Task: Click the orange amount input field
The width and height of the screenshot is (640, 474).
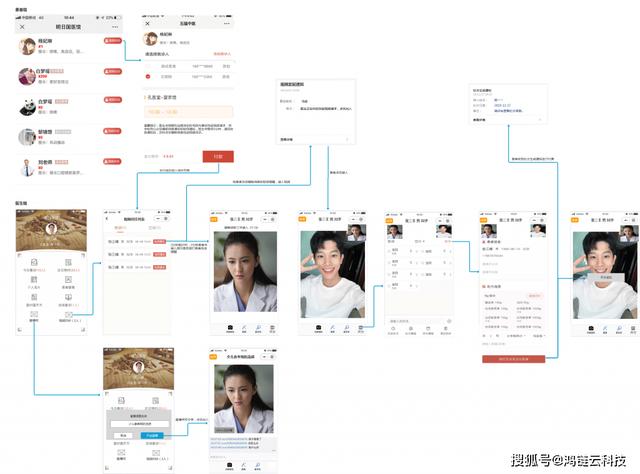Action: 189,113
